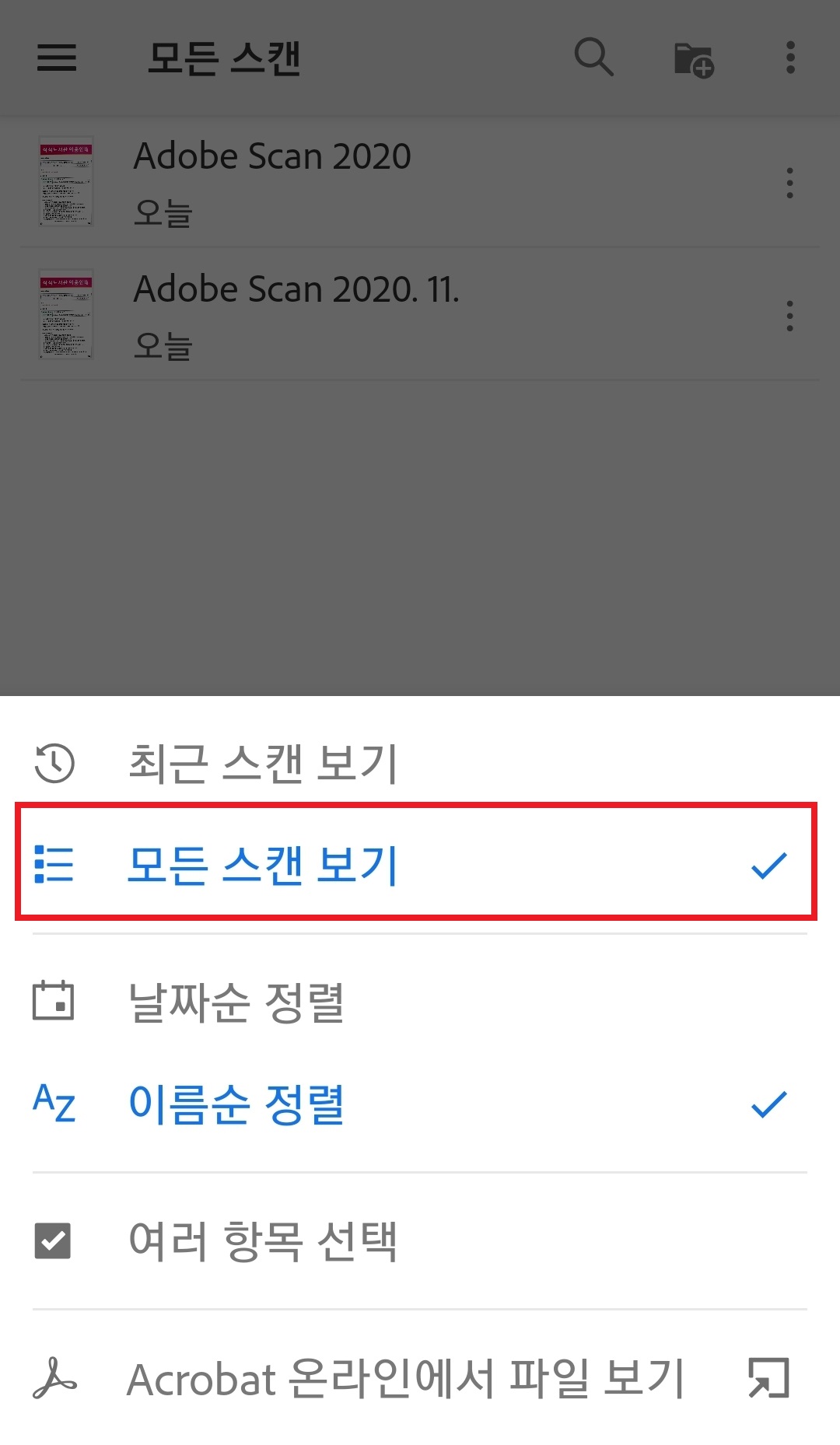Click the recent scans clock icon
Viewport: 840px width, 1445px height.
coord(54,763)
